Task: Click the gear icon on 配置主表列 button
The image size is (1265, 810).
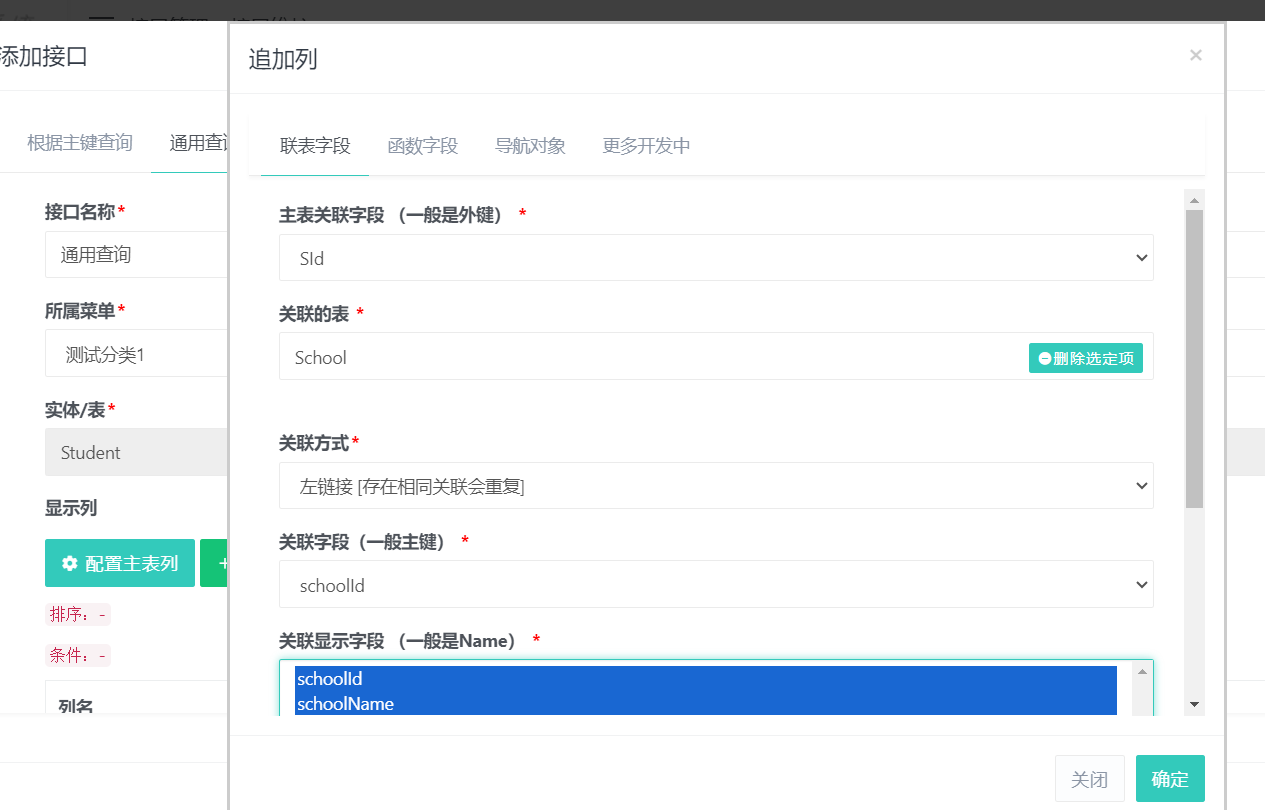Action: pyautogui.click(x=68, y=563)
